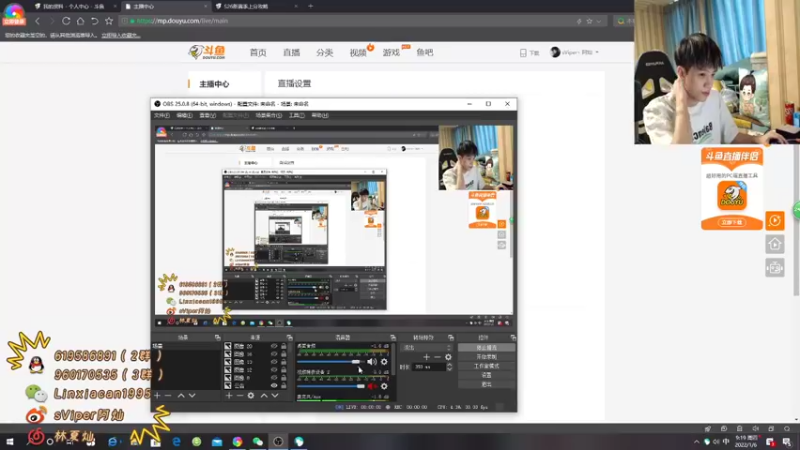Viewport: 800px width, 450px height.
Task: Exit OBS via controls button
Action: [x=486, y=384]
